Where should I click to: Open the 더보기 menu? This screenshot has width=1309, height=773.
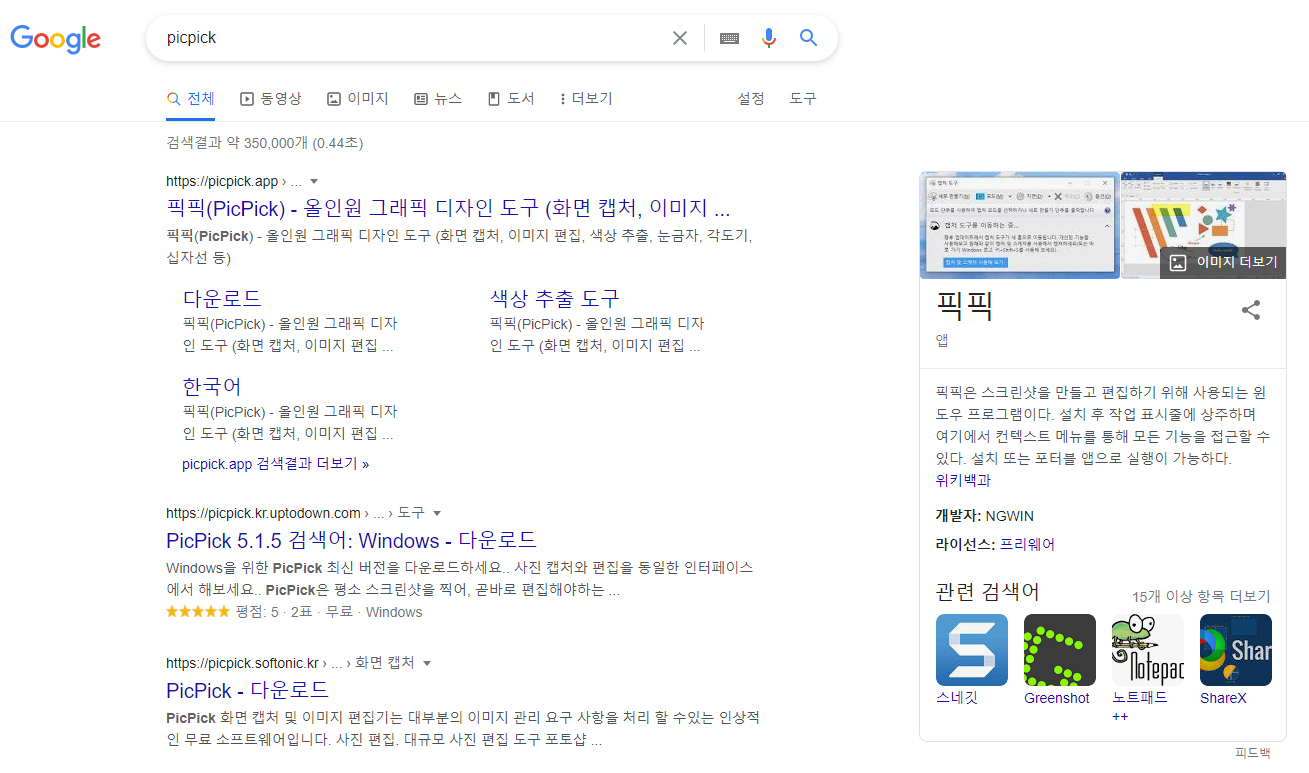(x=586, y=99)
